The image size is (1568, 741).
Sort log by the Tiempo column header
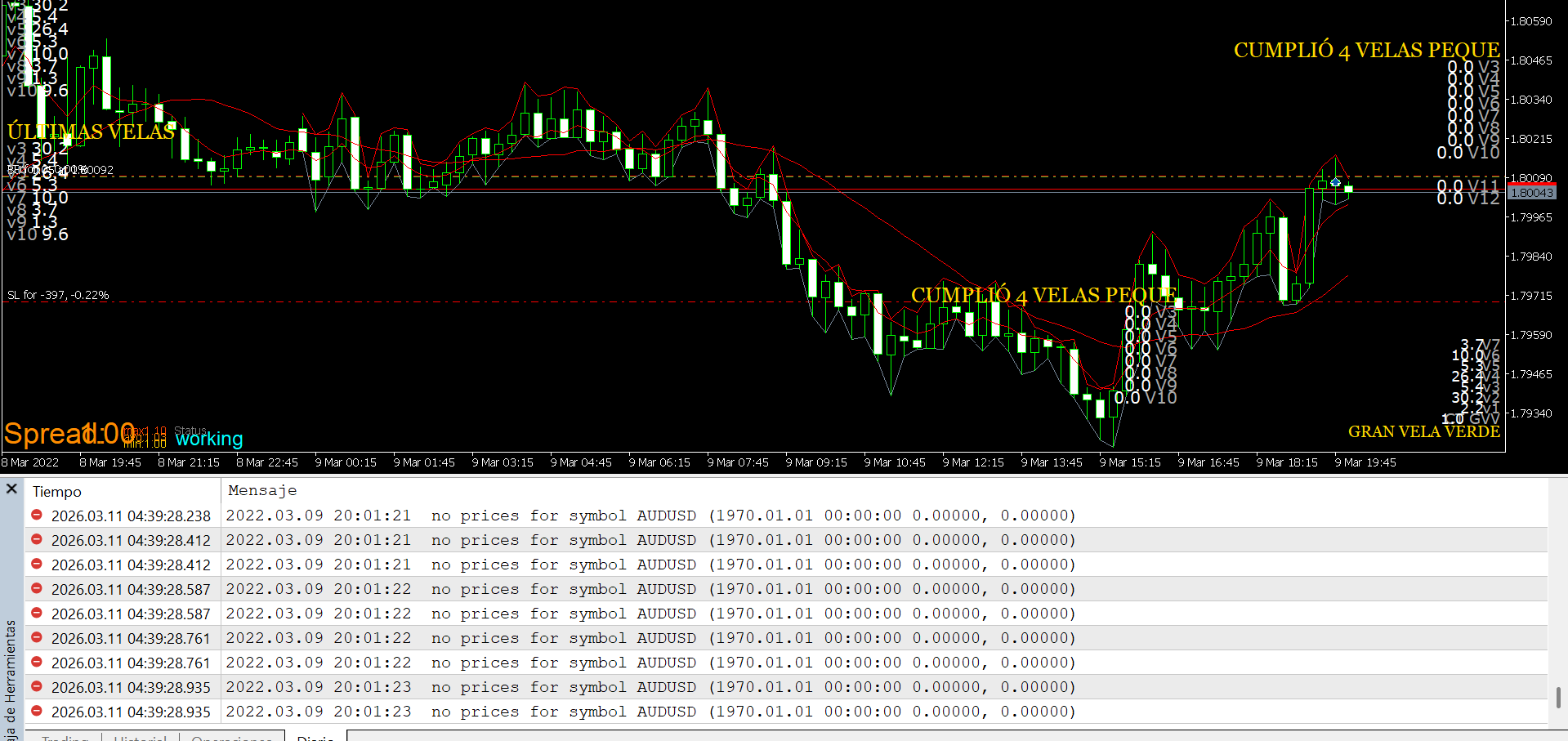[57, 491]
